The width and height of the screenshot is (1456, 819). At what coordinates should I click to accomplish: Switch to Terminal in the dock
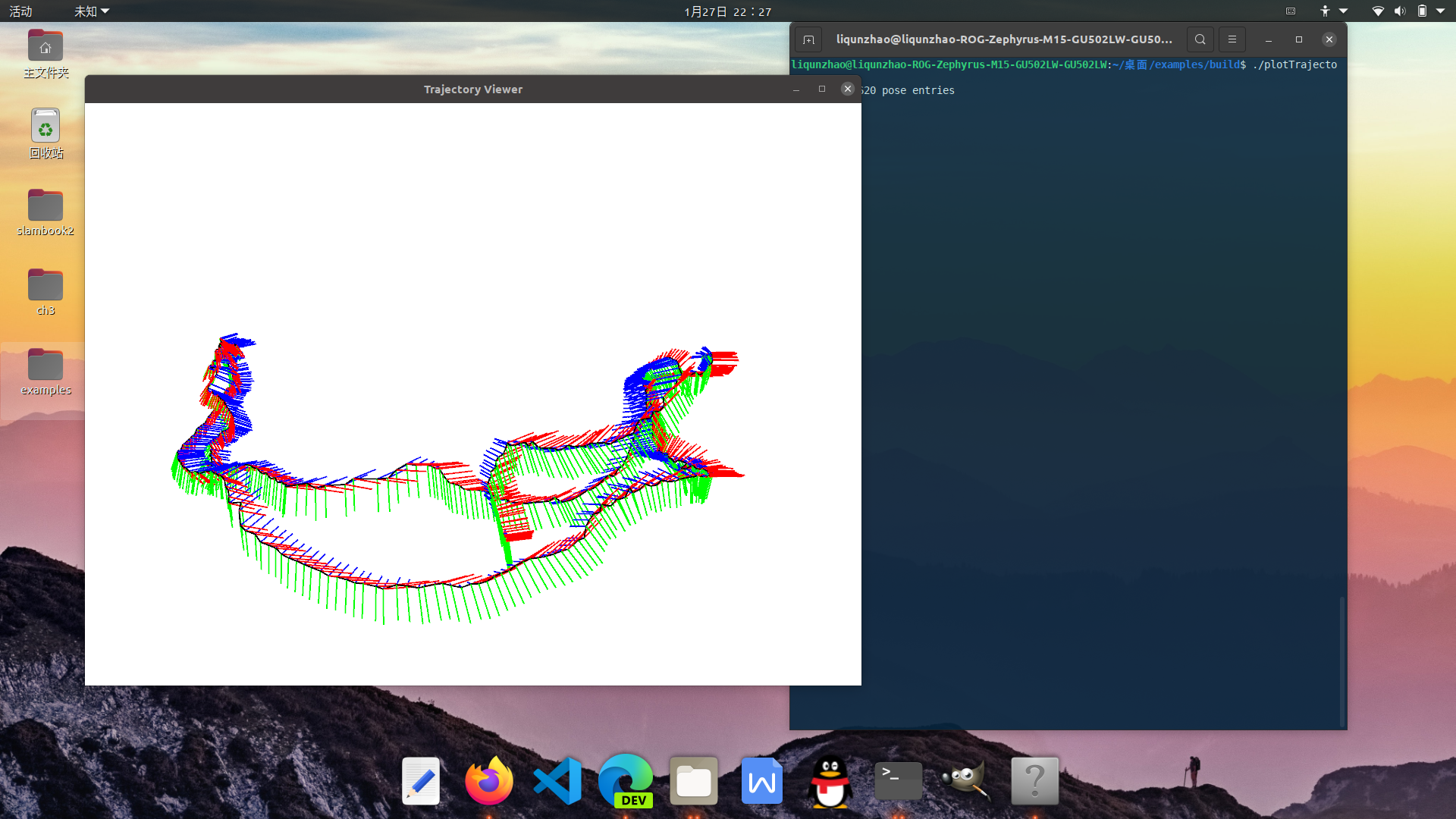coord(899,781)
